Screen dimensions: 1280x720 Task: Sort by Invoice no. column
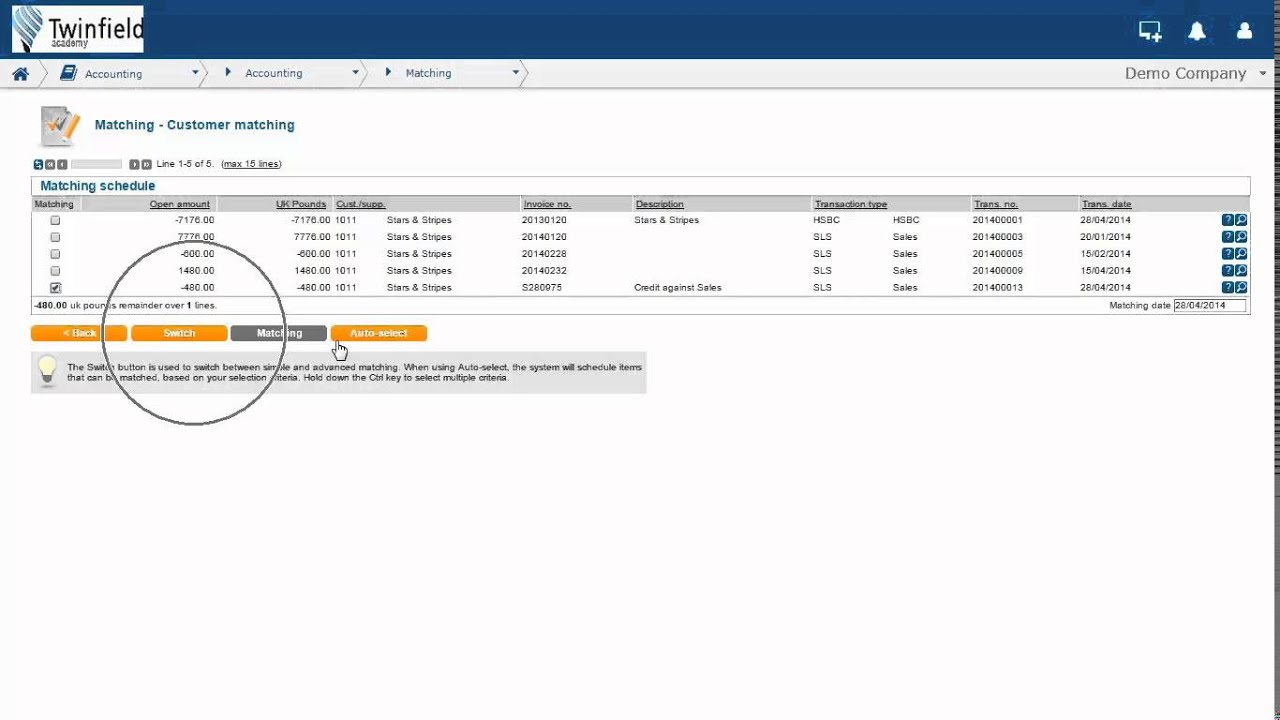point(547,204)
